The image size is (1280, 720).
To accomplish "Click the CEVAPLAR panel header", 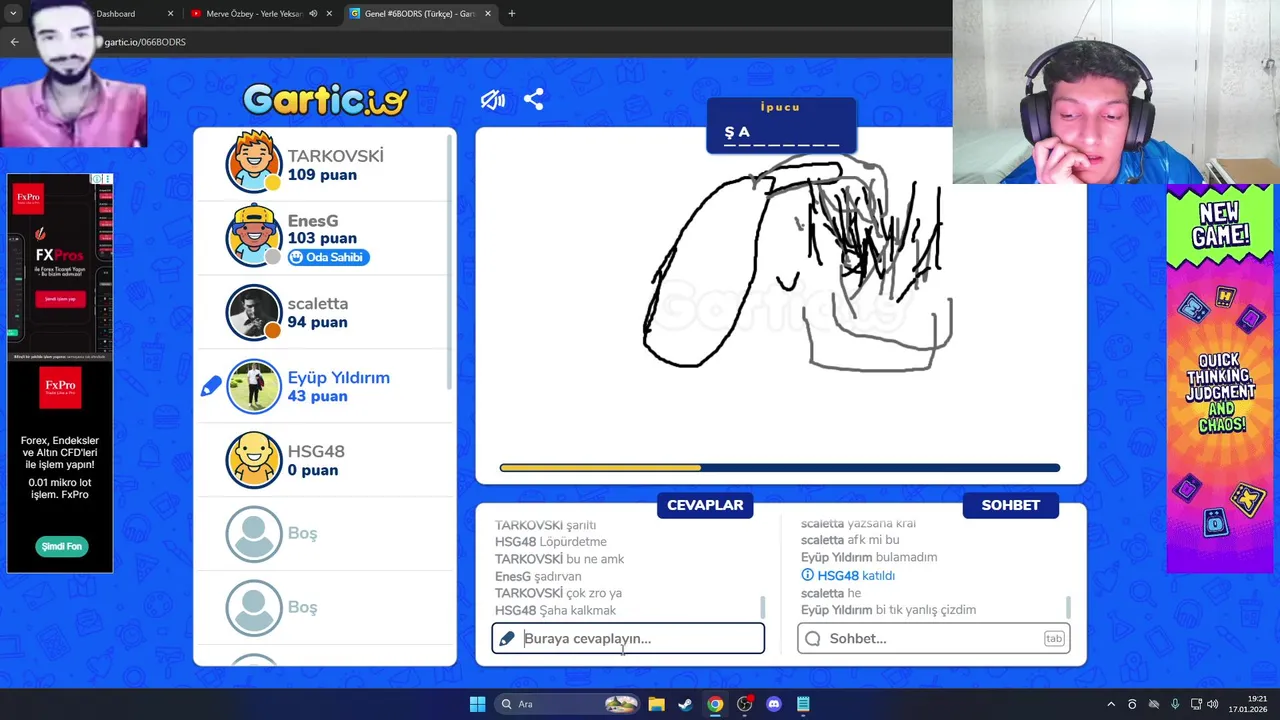I will (x=705, y=505).
